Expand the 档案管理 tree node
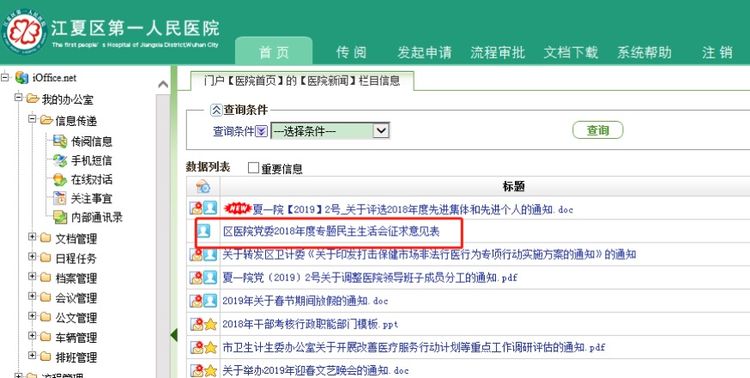The width and height of the screenshot is (750, 378). click(x=32, y=276)
